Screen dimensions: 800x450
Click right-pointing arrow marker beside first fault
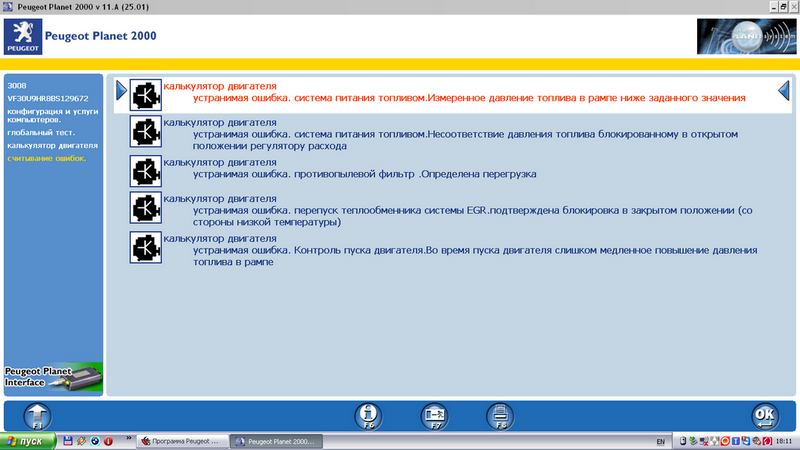(121, 92)
